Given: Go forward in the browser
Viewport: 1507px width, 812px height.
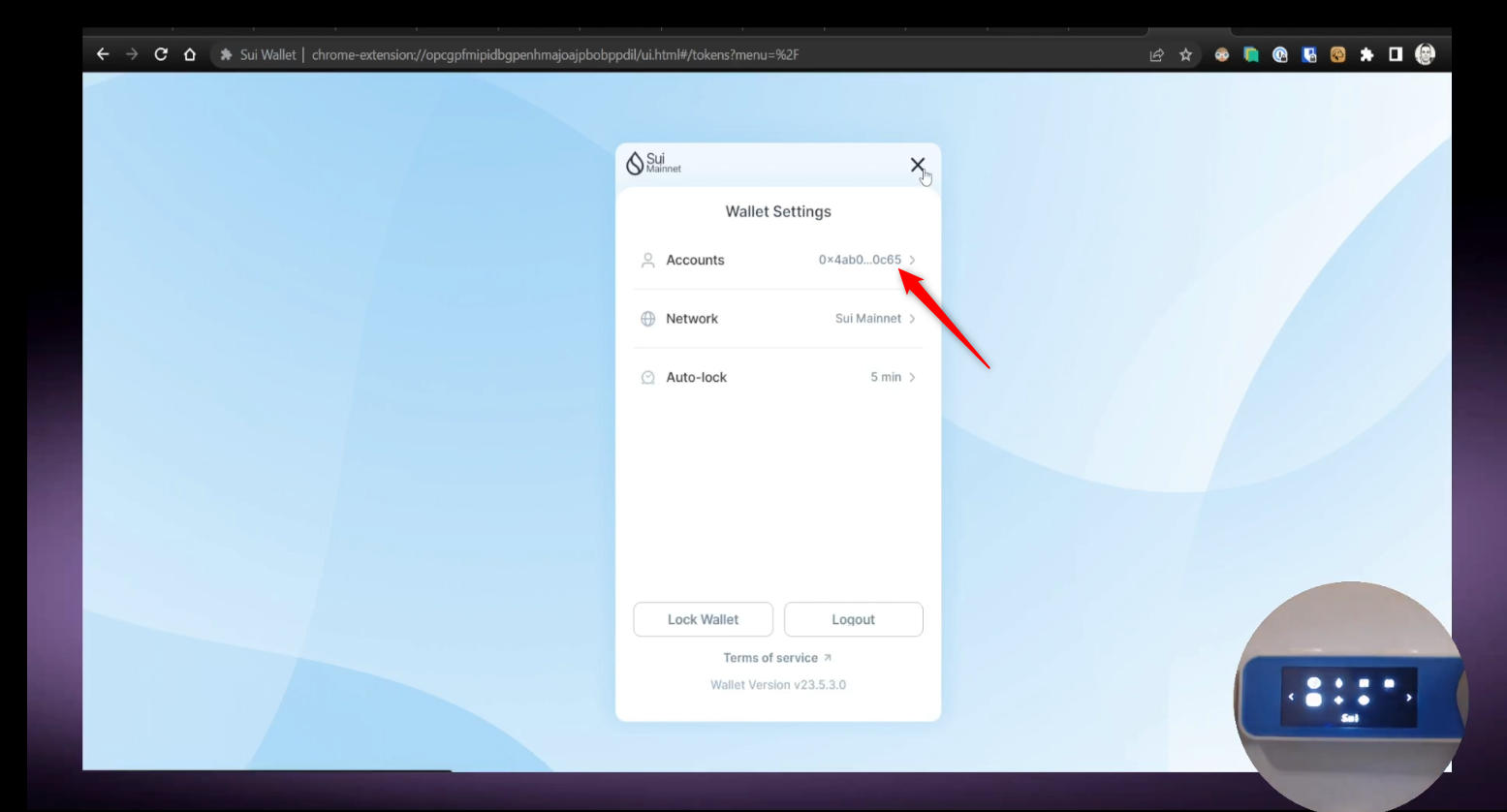Looking at the screenshot, I should 132,55.
